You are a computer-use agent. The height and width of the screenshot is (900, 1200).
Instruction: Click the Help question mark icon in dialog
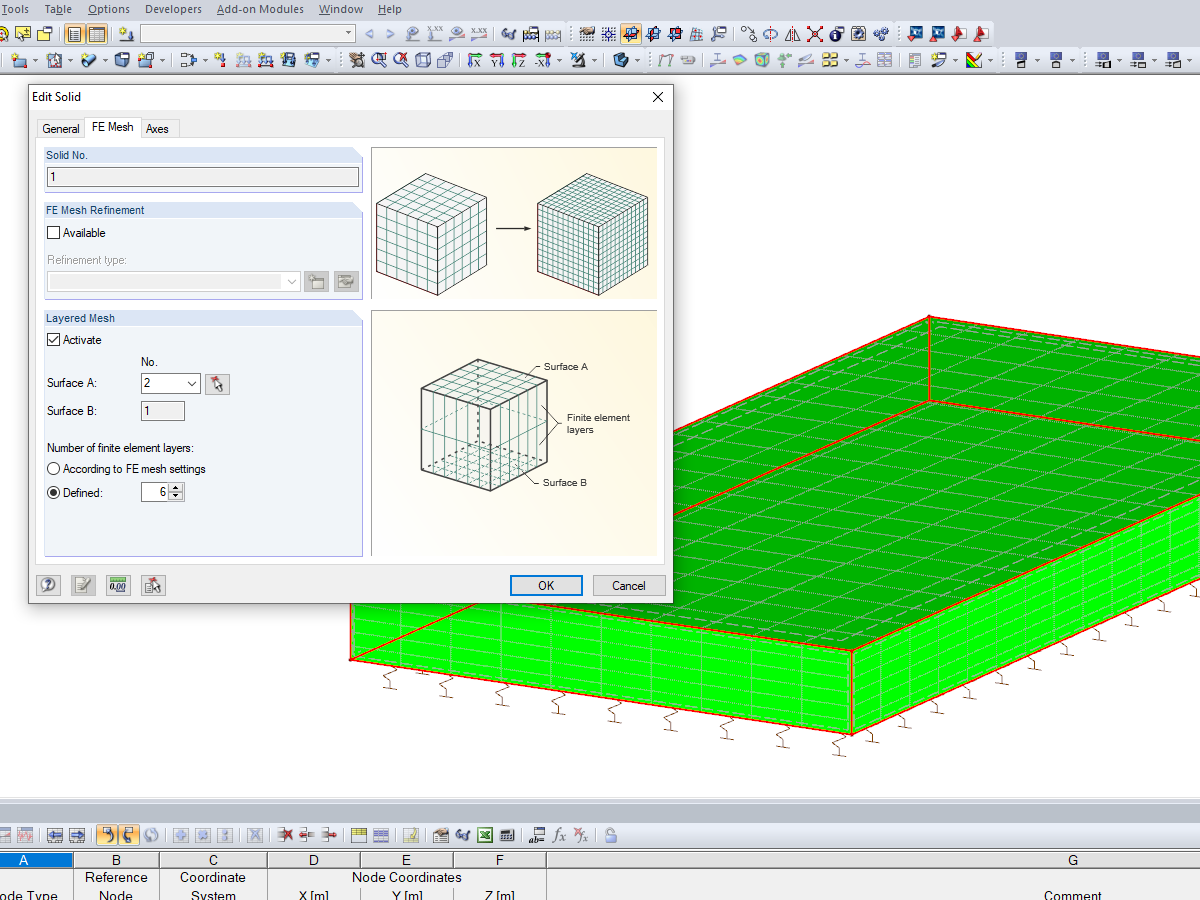48,585
